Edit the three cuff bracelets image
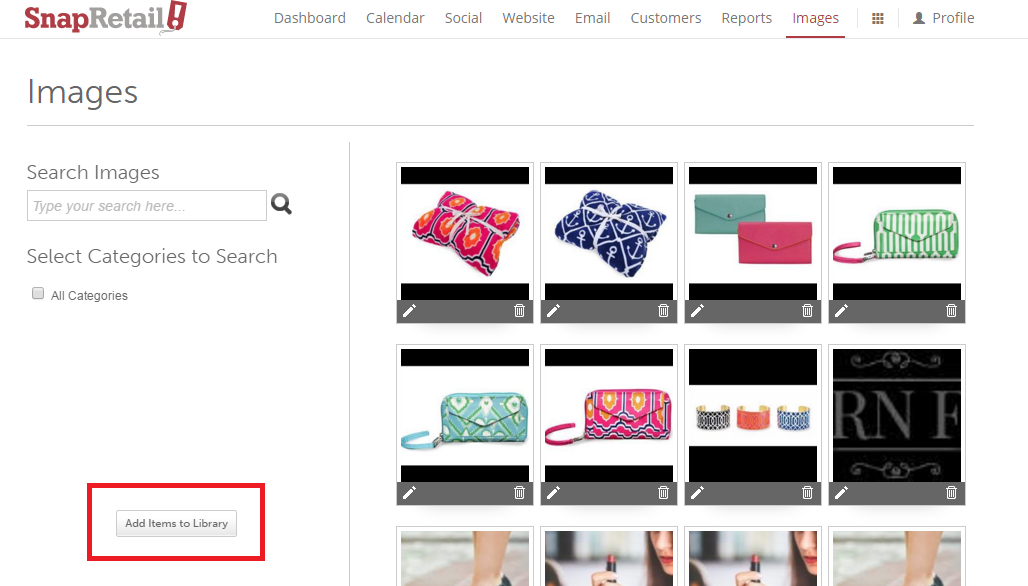1028x586 pixels. [x=697, y=493]
